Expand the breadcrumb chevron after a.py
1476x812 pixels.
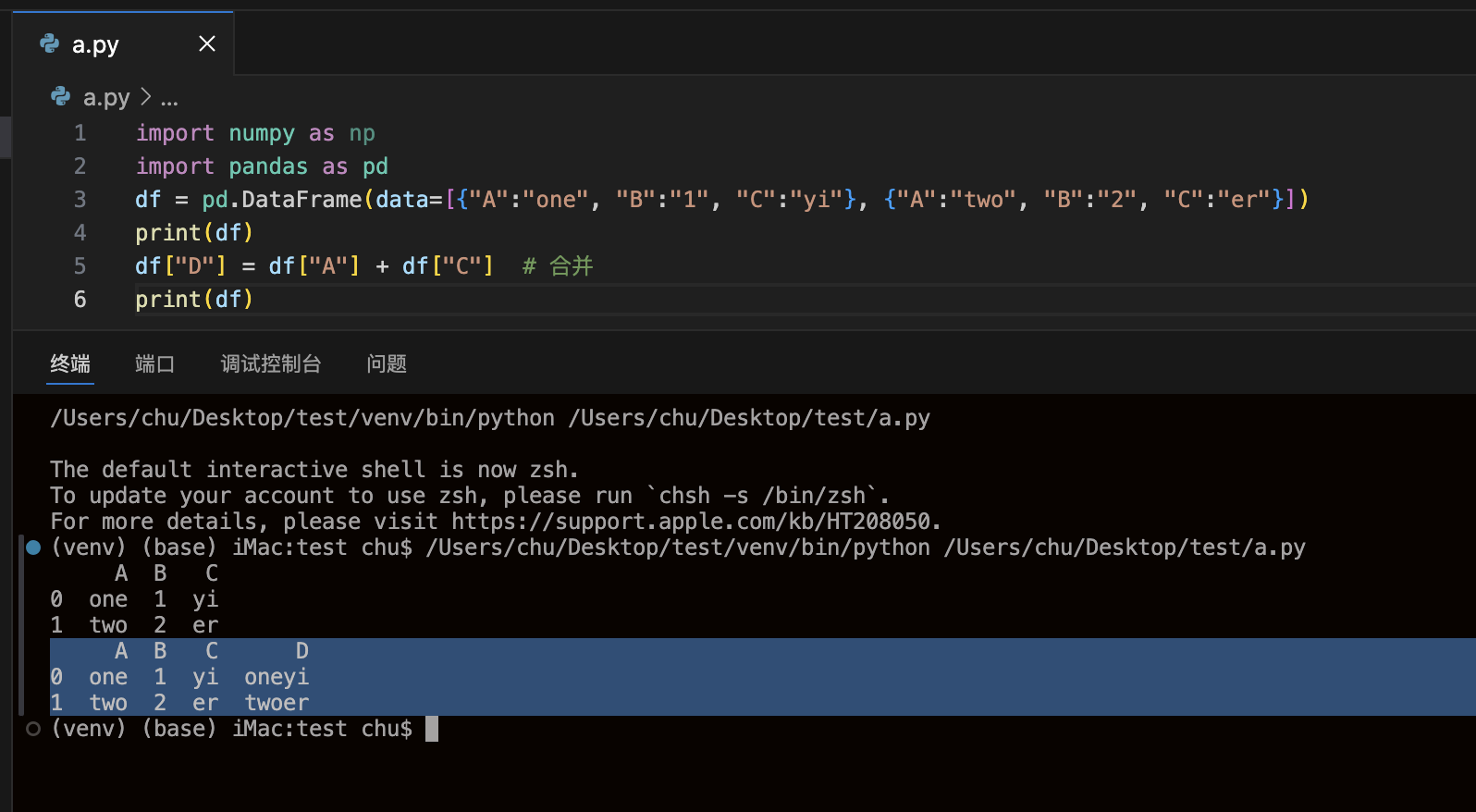(145, 97)
